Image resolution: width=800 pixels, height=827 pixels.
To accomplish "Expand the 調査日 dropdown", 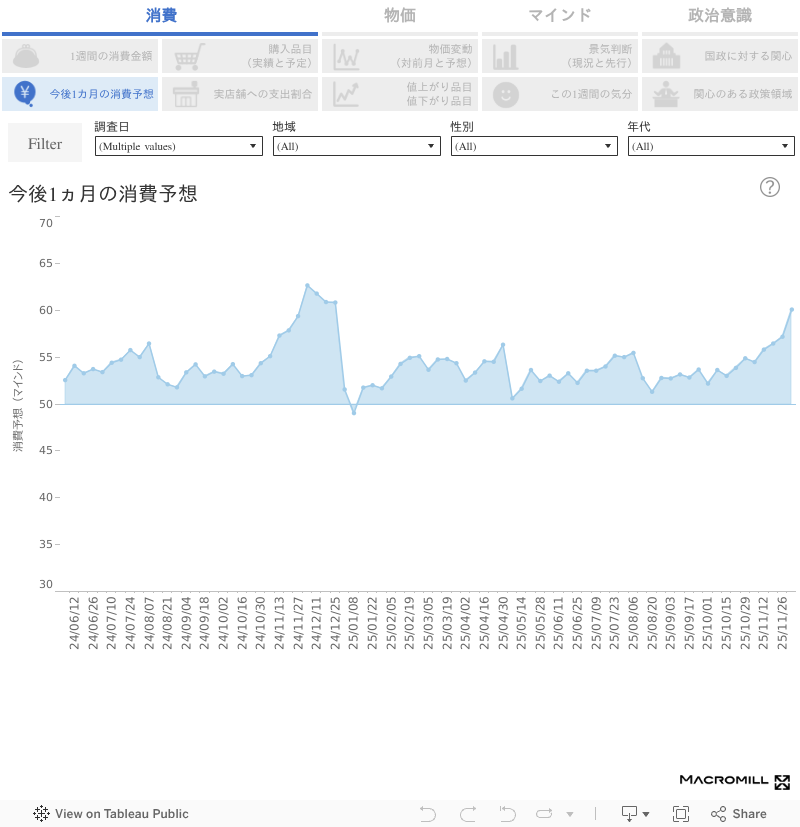I will [x=179, y=146].
